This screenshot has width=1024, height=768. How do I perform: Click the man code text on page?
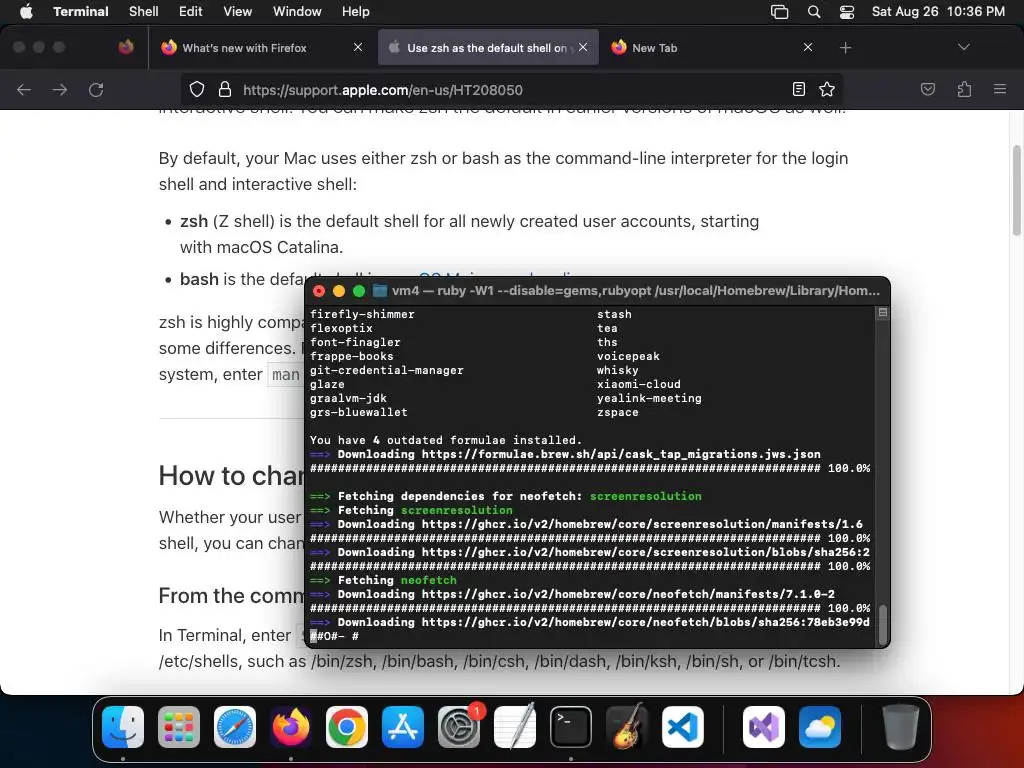(x=285, y=375)
